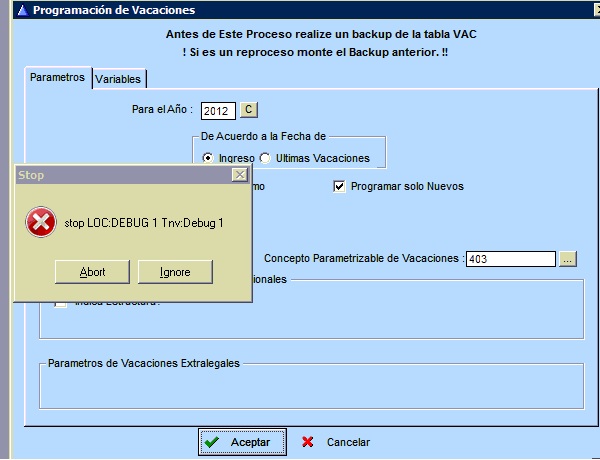Choose the Ultimas Vacaciones radio option
The width and height of the screenshot is (600, 460).
coord(266,158)
